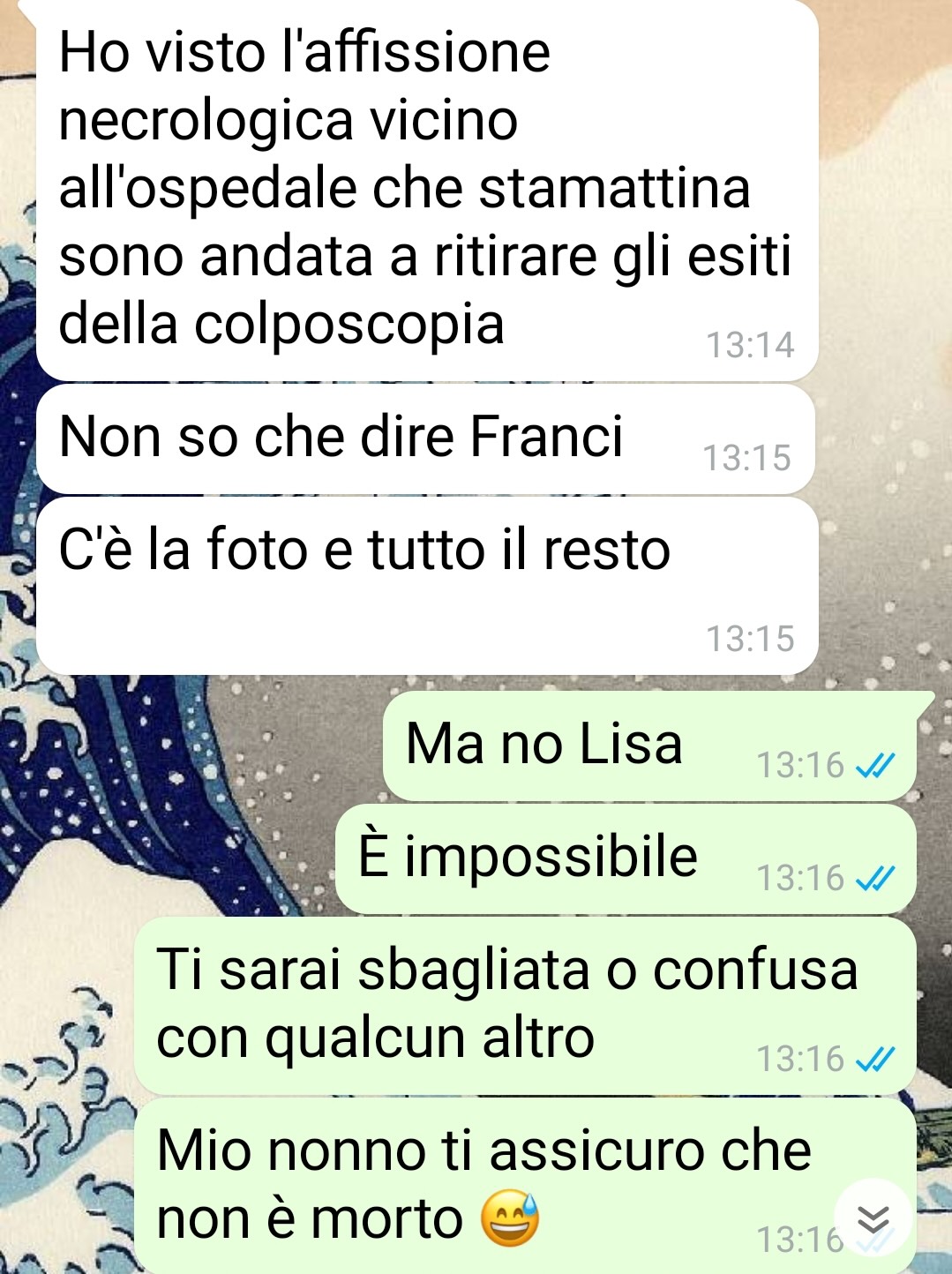Select the 'È impossibile' message
The image size is (952, 1274).
pyautogui.click(x=626, y=858)
